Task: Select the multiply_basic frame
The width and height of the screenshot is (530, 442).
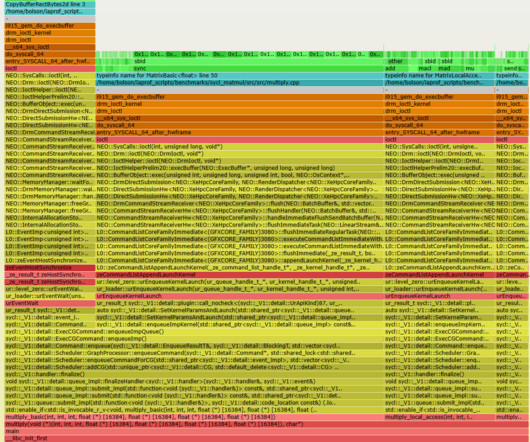Action: coord(194,417)
